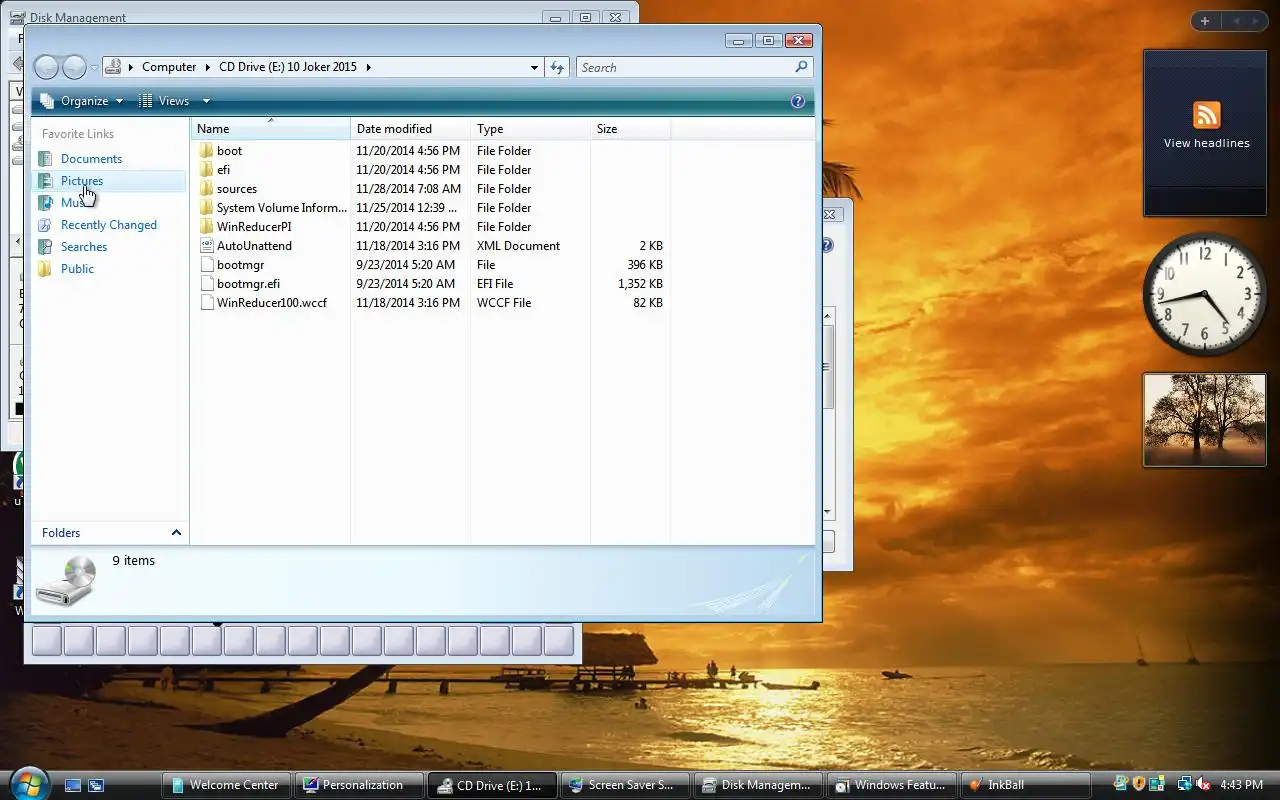Click the Help question mark icon

[x=798, y=101]
